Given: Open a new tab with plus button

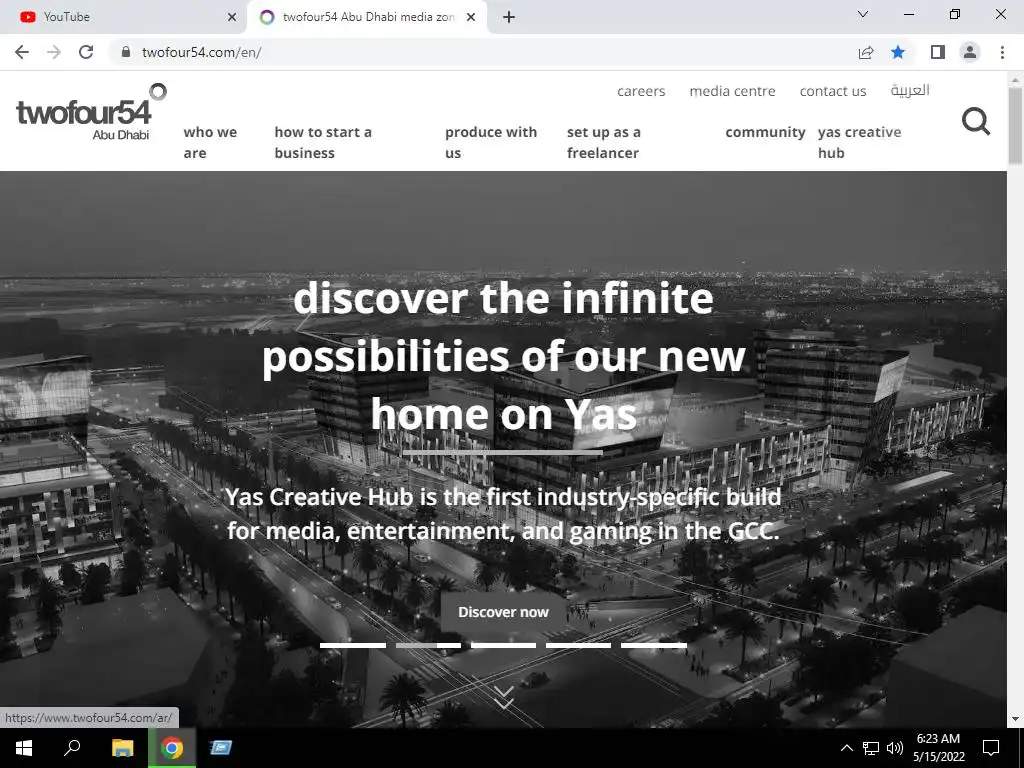Looking at the screenshot, I should [509, 17].
